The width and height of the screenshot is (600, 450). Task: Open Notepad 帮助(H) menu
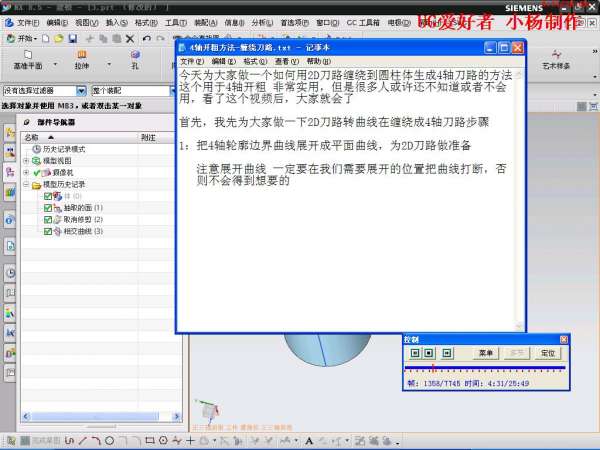(318, 61)
